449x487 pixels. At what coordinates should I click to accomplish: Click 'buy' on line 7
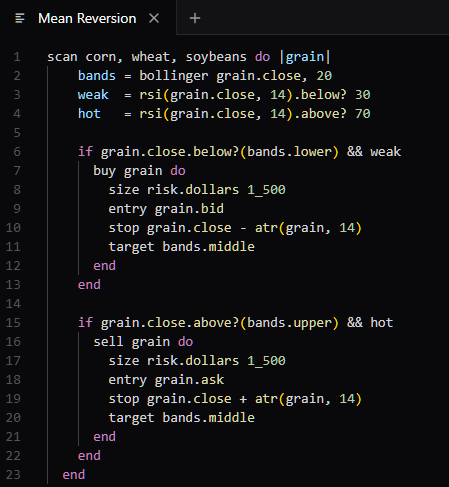tap(105, 171)
